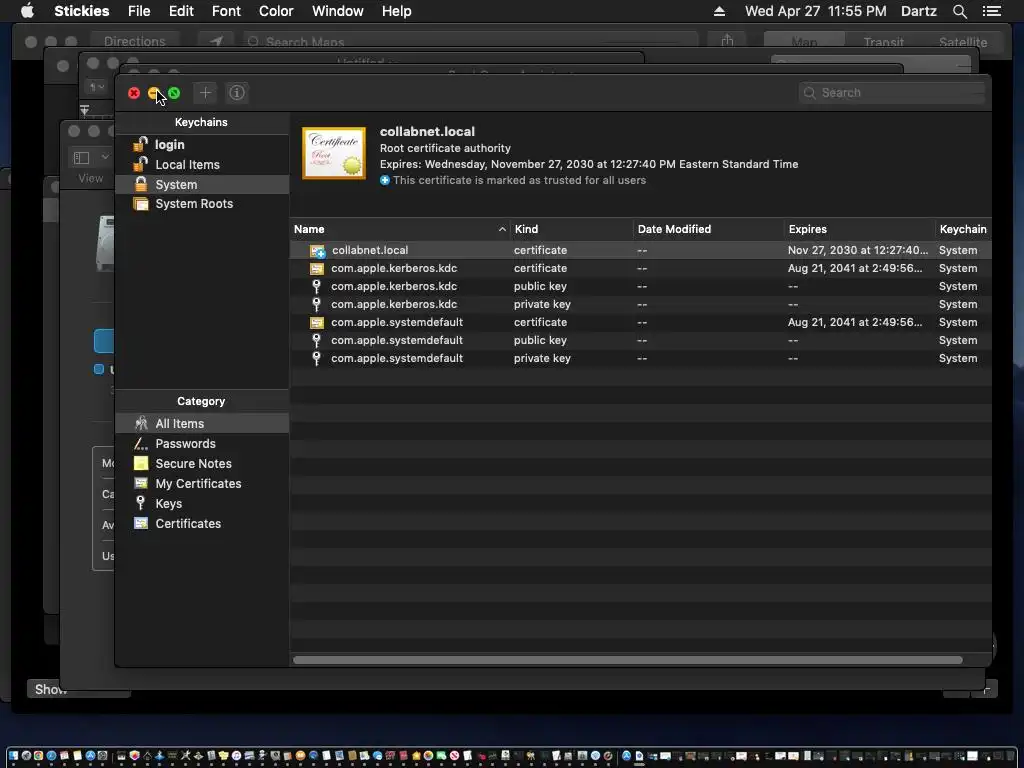Switch to Transit tab in Maps window
The width and height of the screenshot is (1024, 768).
click(884, 42)
